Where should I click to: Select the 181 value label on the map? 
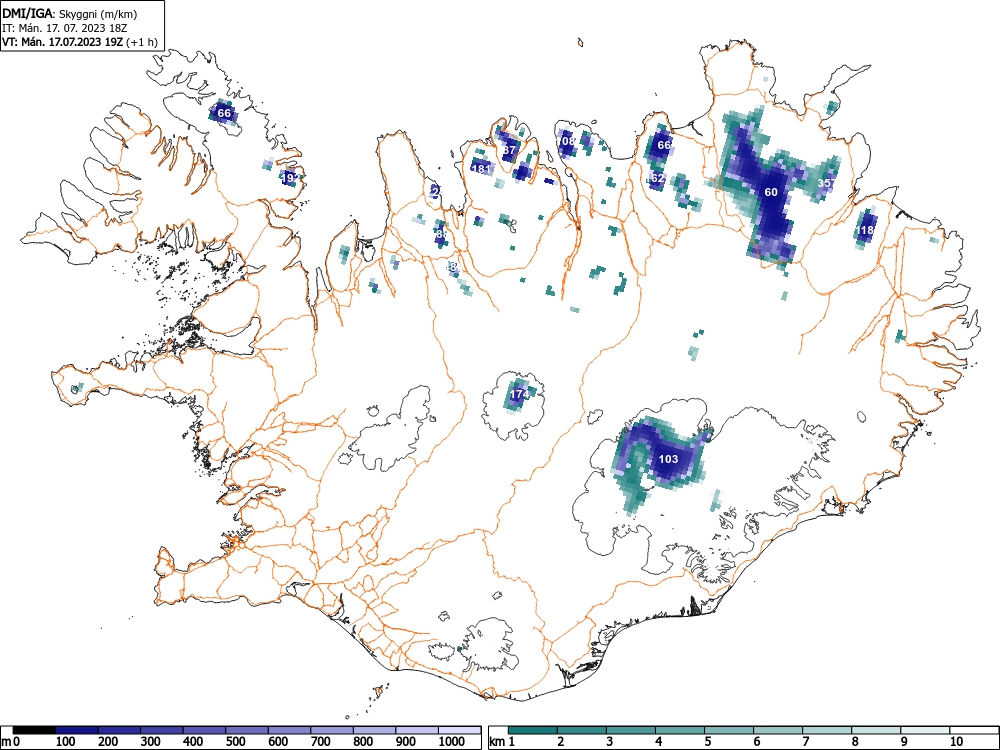[x=481, y=169]
